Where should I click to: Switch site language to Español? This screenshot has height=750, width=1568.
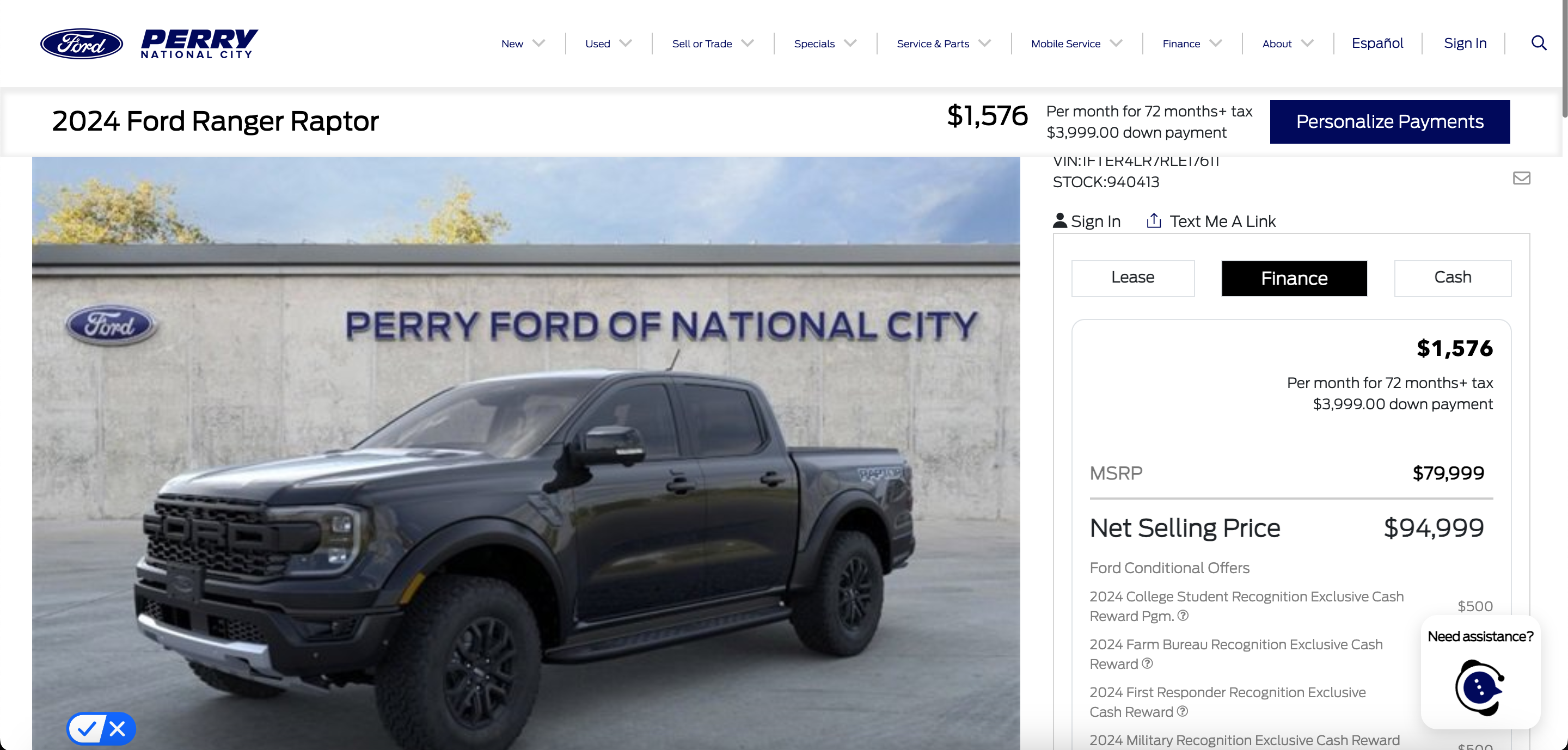pos(1377,43)
